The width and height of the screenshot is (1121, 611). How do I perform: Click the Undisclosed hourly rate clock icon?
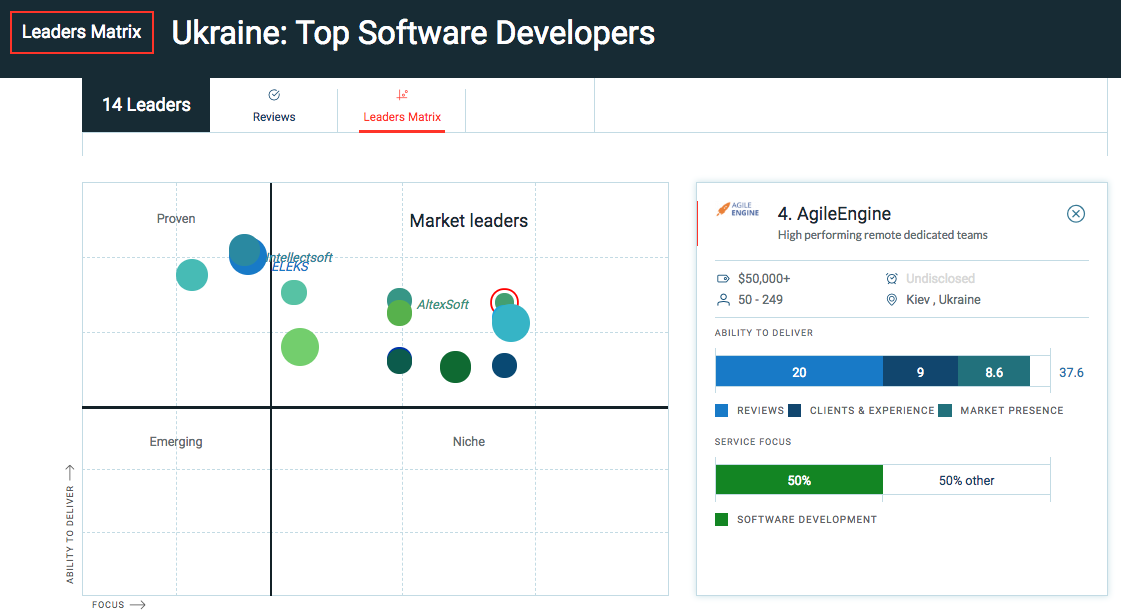pos(892,279)
